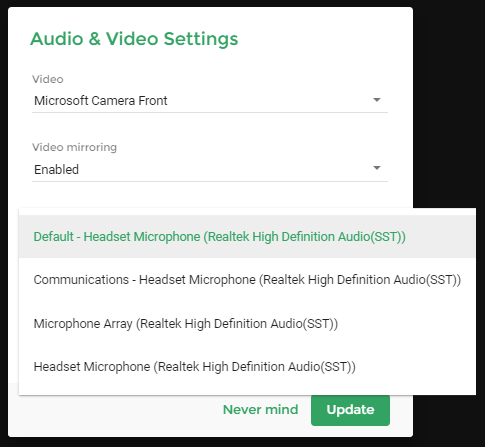The height and width of the screenshot is (447, 485).
Task: Select Communications - Headset Microphone option
Action: point(247,280)
